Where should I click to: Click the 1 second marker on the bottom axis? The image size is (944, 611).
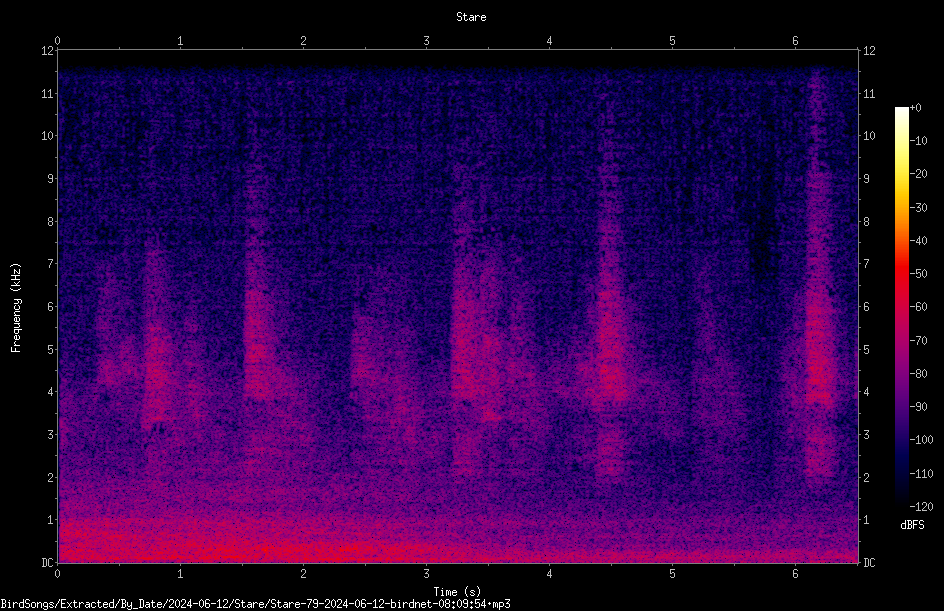coord(180,574)
